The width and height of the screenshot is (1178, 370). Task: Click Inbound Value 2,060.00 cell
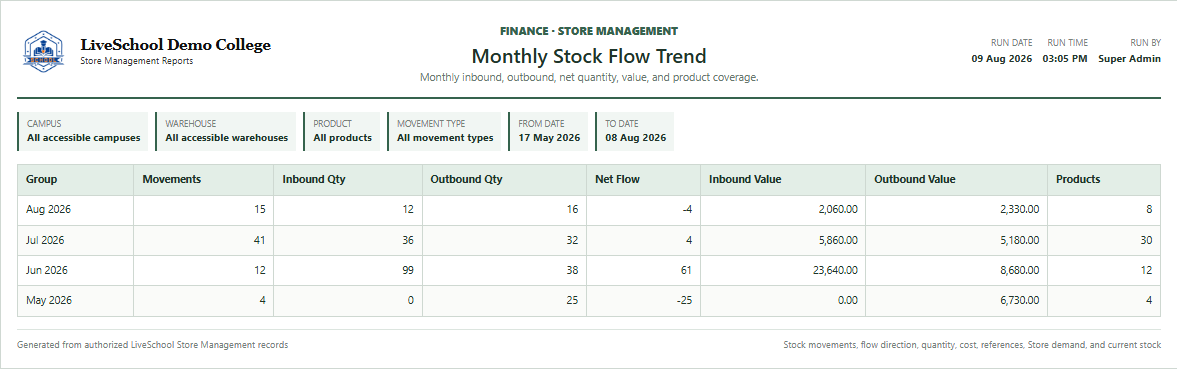783,211
